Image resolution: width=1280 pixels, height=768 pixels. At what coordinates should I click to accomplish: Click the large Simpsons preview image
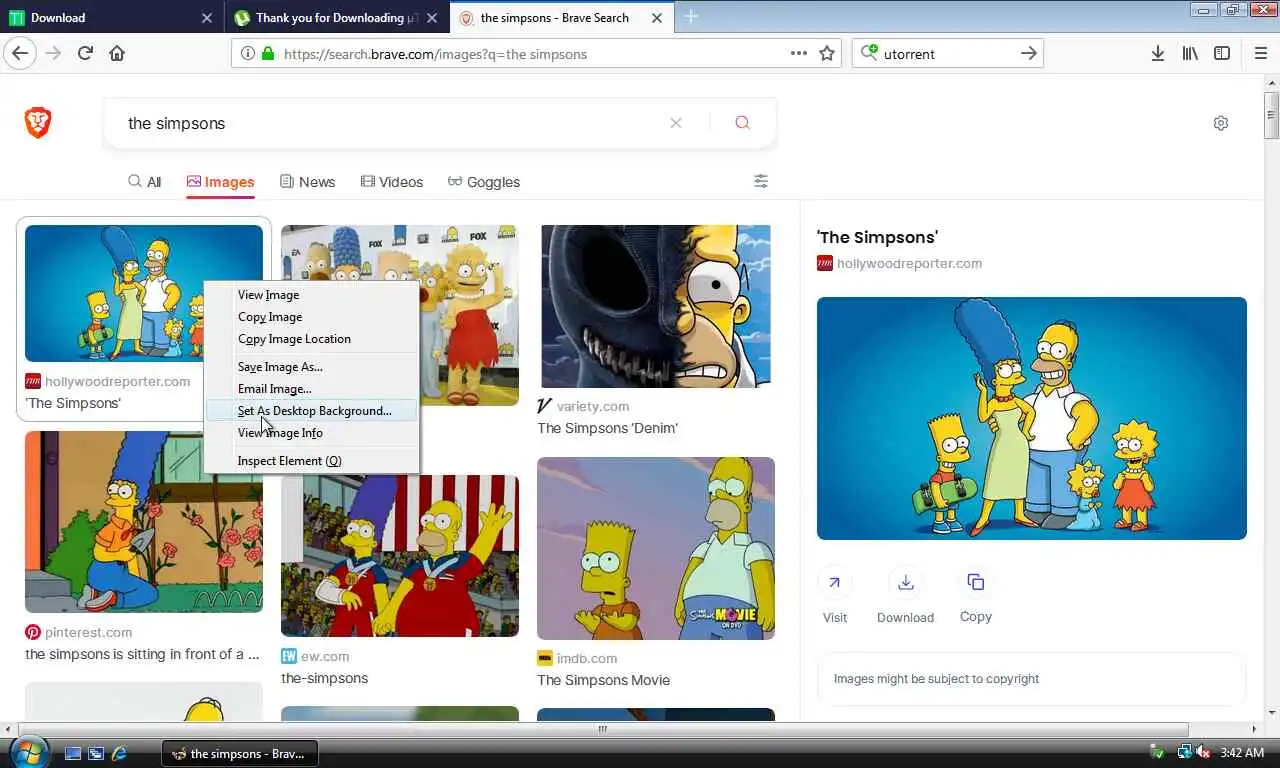(1032, 418)
